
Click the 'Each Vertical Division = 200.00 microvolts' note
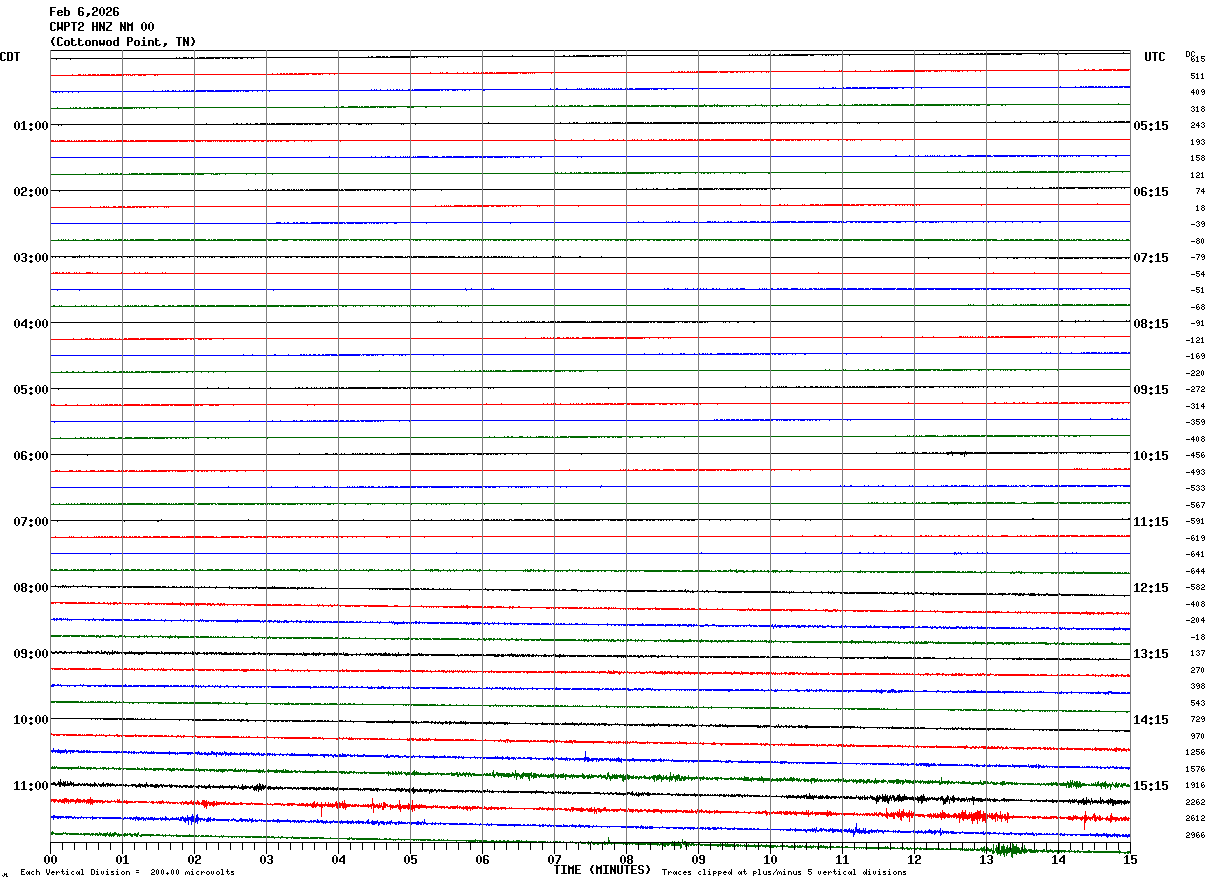127,873
